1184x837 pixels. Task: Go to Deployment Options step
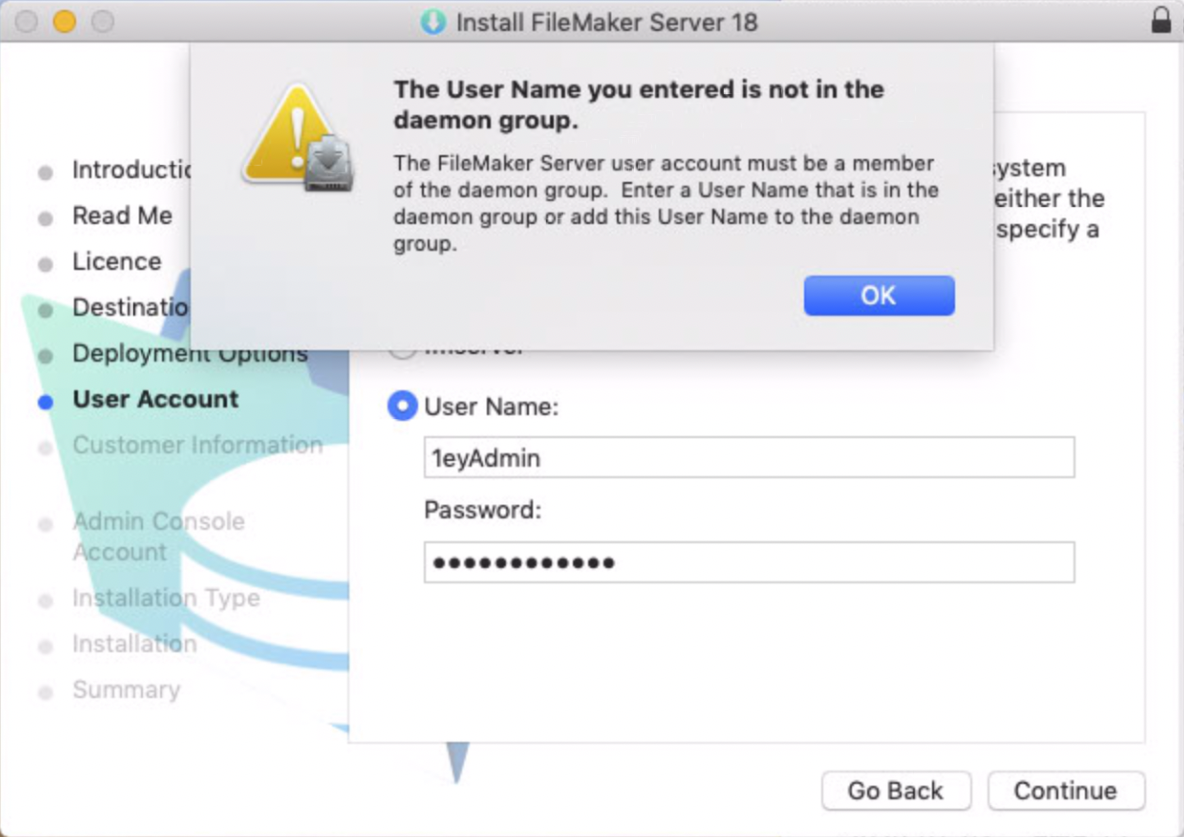(190, 354)
